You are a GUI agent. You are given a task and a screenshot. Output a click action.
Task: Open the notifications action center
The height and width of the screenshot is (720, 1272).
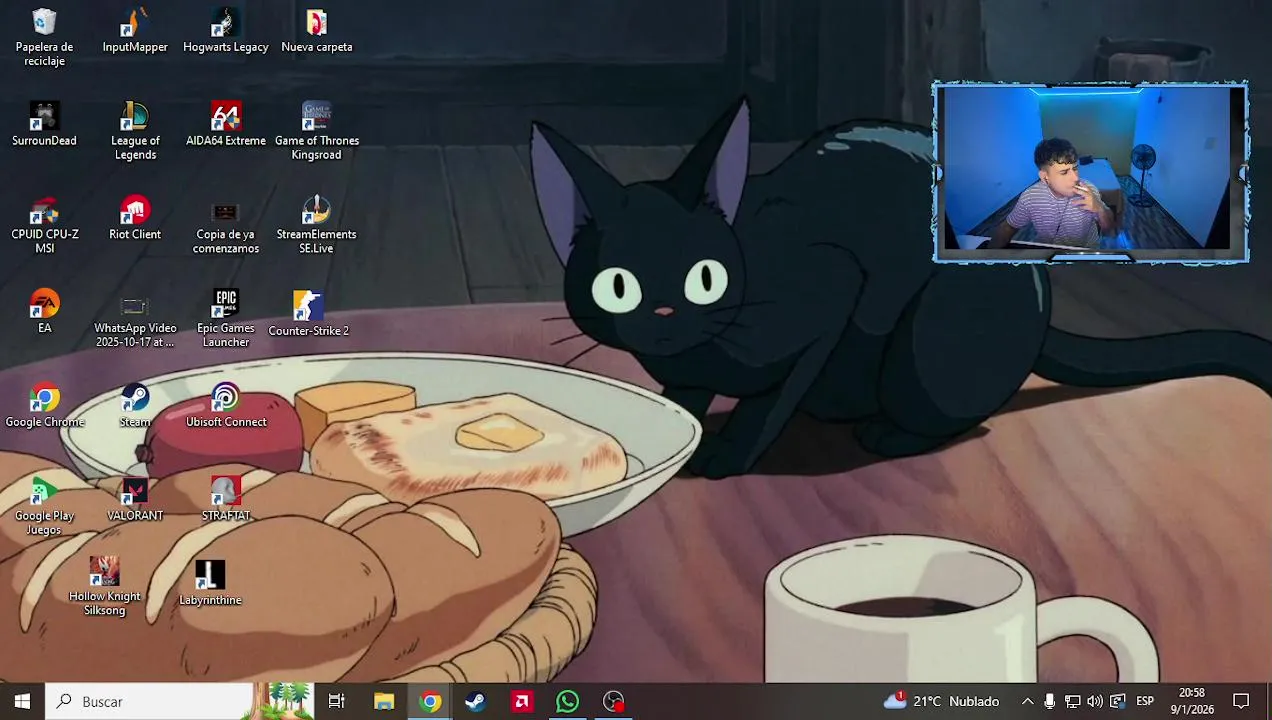tap(1241, 701)
